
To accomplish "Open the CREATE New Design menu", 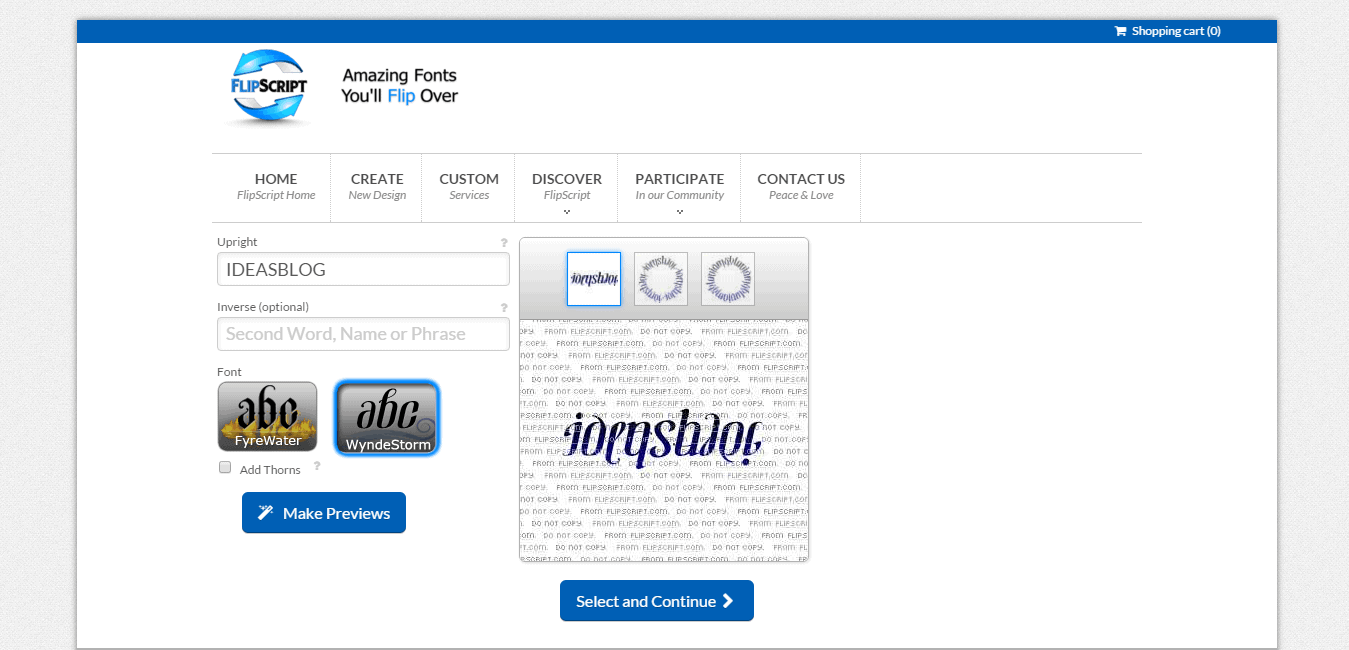I will pos(377,186).
